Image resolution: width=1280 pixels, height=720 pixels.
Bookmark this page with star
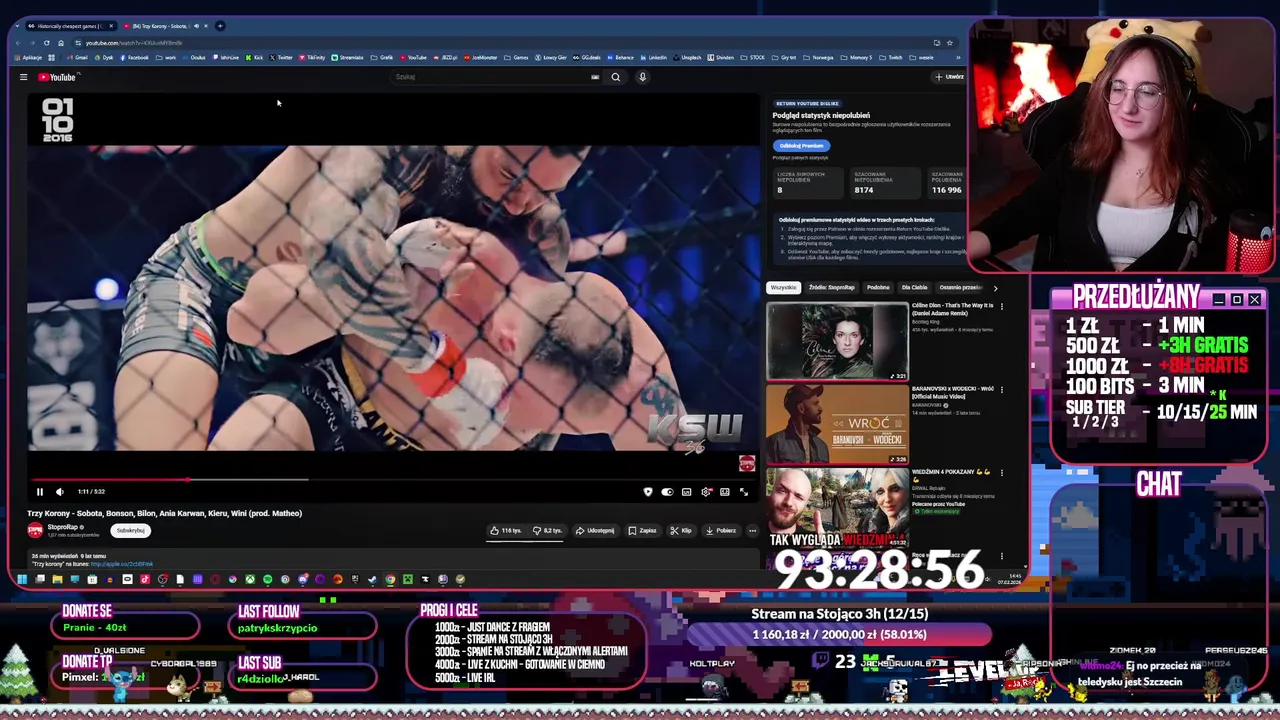[950, 43]
